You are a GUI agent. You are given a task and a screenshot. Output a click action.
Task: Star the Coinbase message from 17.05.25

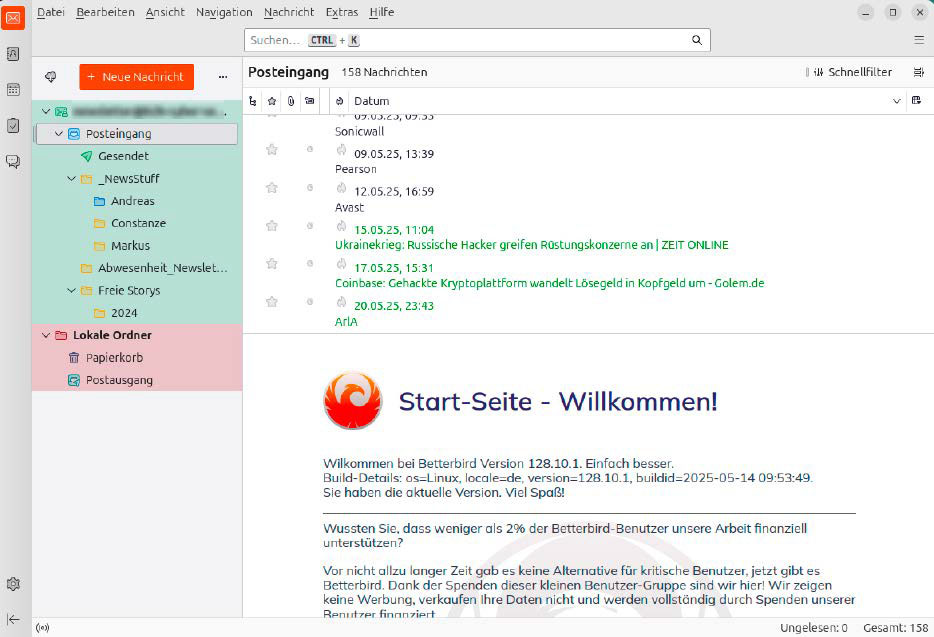pyautogui.click(x=272, y=264)
